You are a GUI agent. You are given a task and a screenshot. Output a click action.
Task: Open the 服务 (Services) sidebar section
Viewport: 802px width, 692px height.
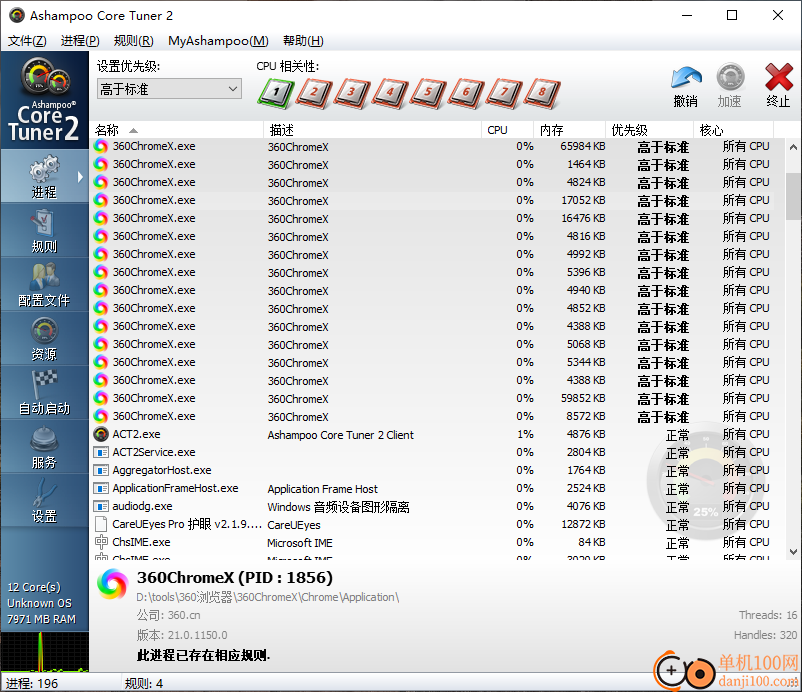(44, 448)
